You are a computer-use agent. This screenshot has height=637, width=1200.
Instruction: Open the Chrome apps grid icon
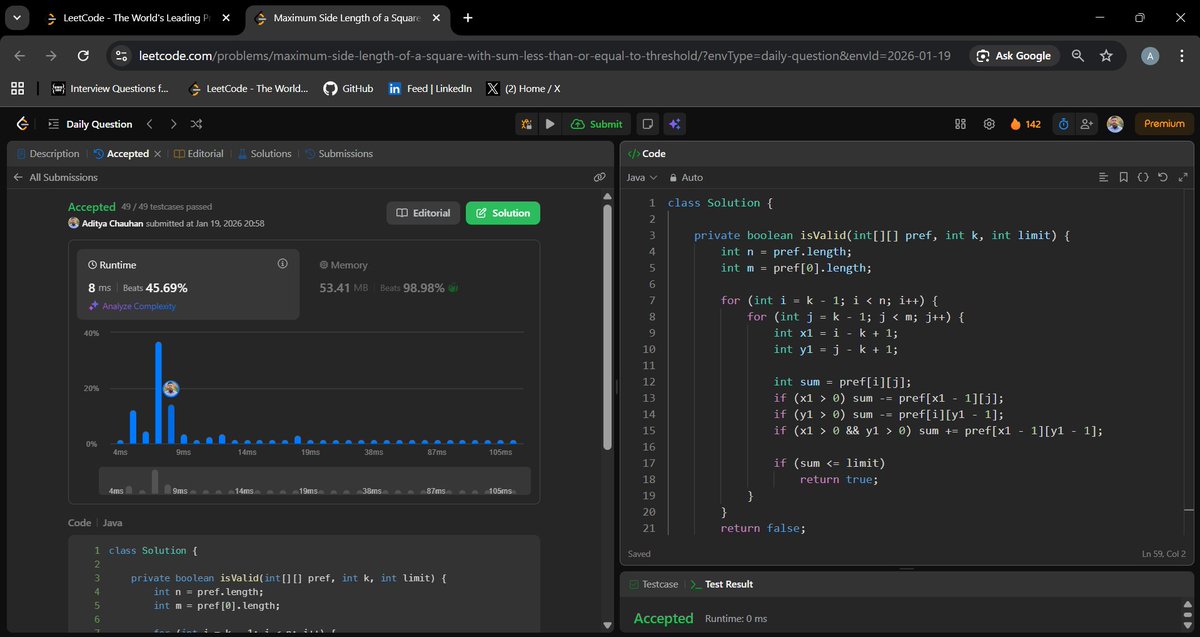[x=17, y=88]
